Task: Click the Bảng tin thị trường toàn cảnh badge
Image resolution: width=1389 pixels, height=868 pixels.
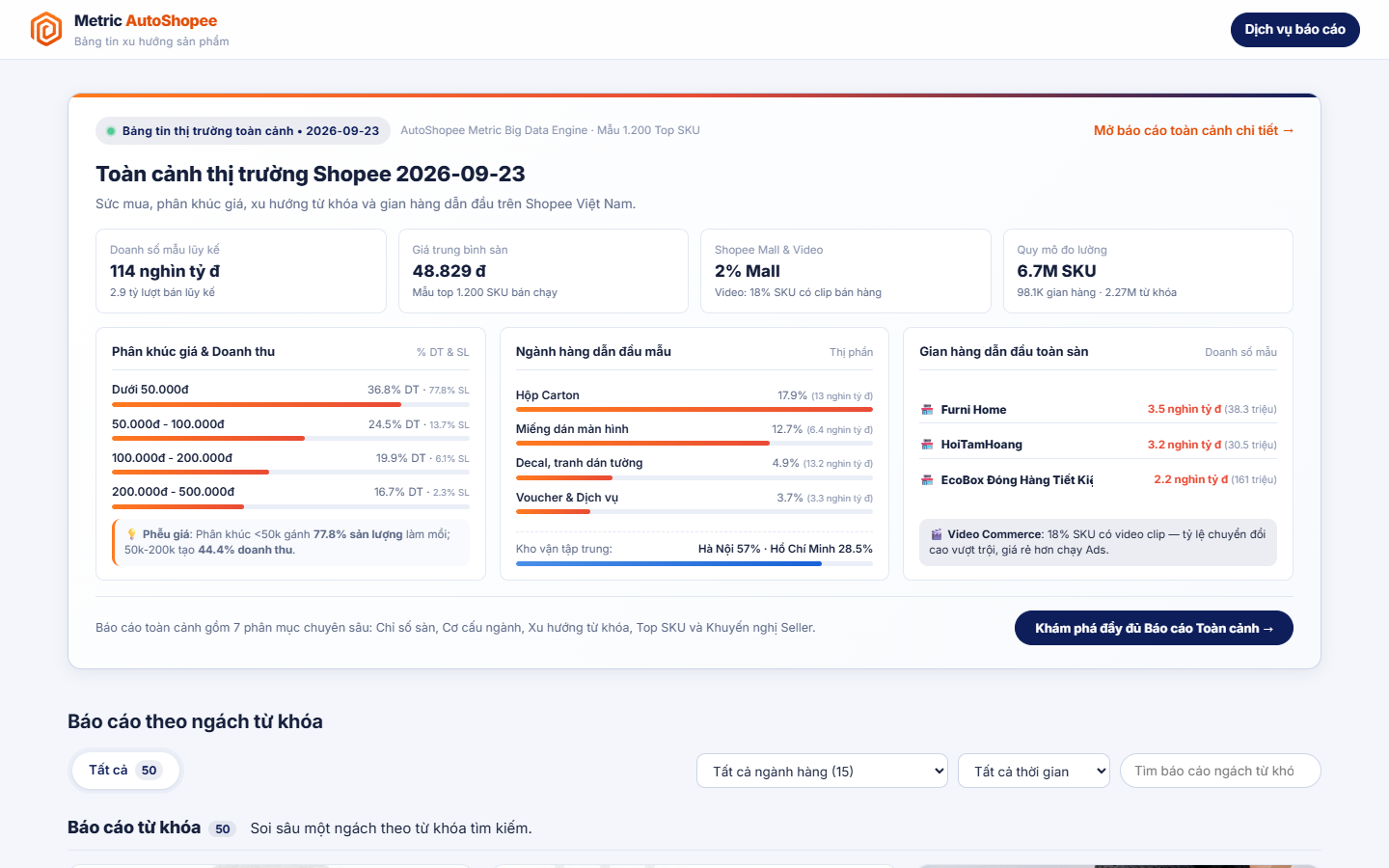Action: coord(243,131)
